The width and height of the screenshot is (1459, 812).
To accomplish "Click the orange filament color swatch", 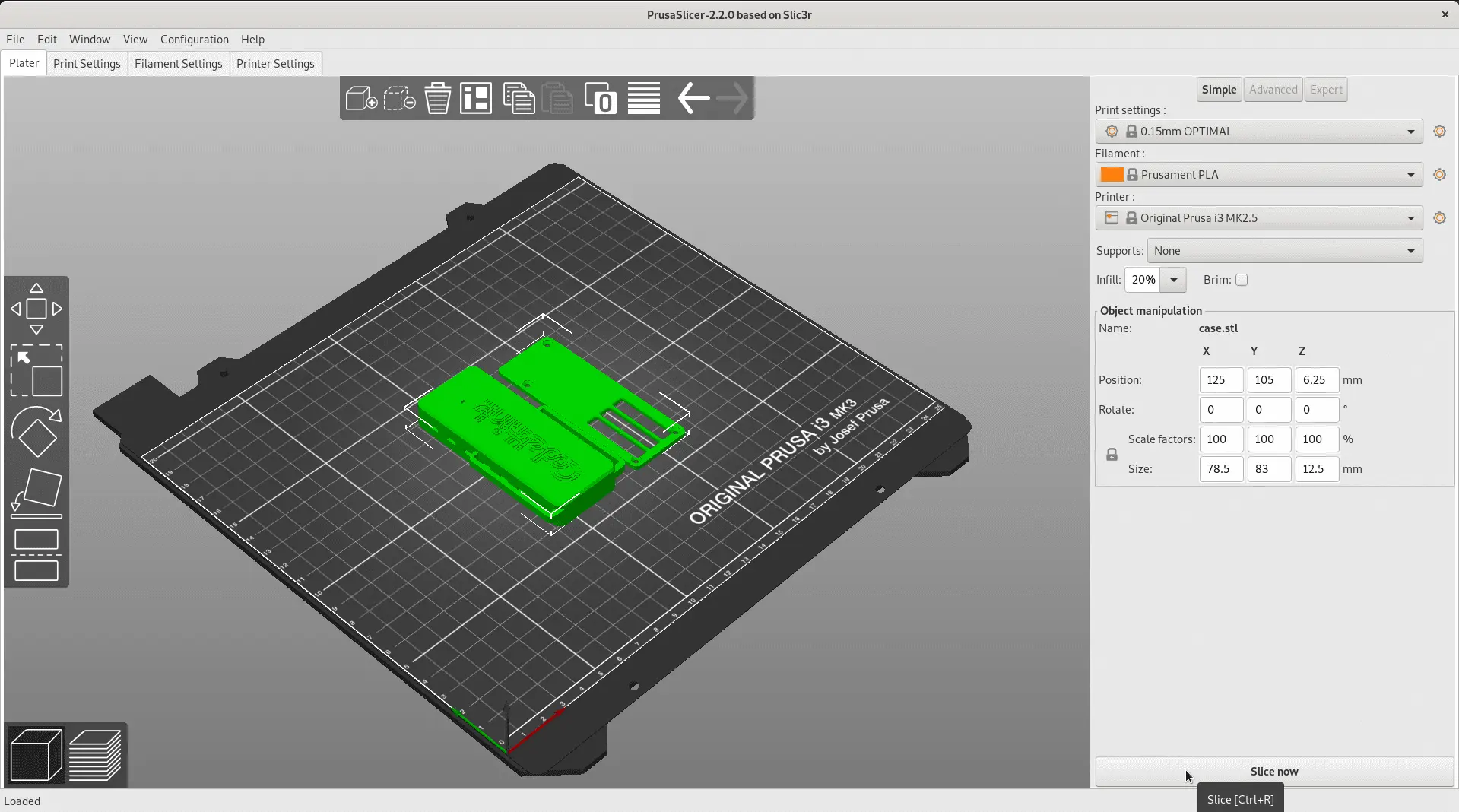I will [x=1112, y=175].
